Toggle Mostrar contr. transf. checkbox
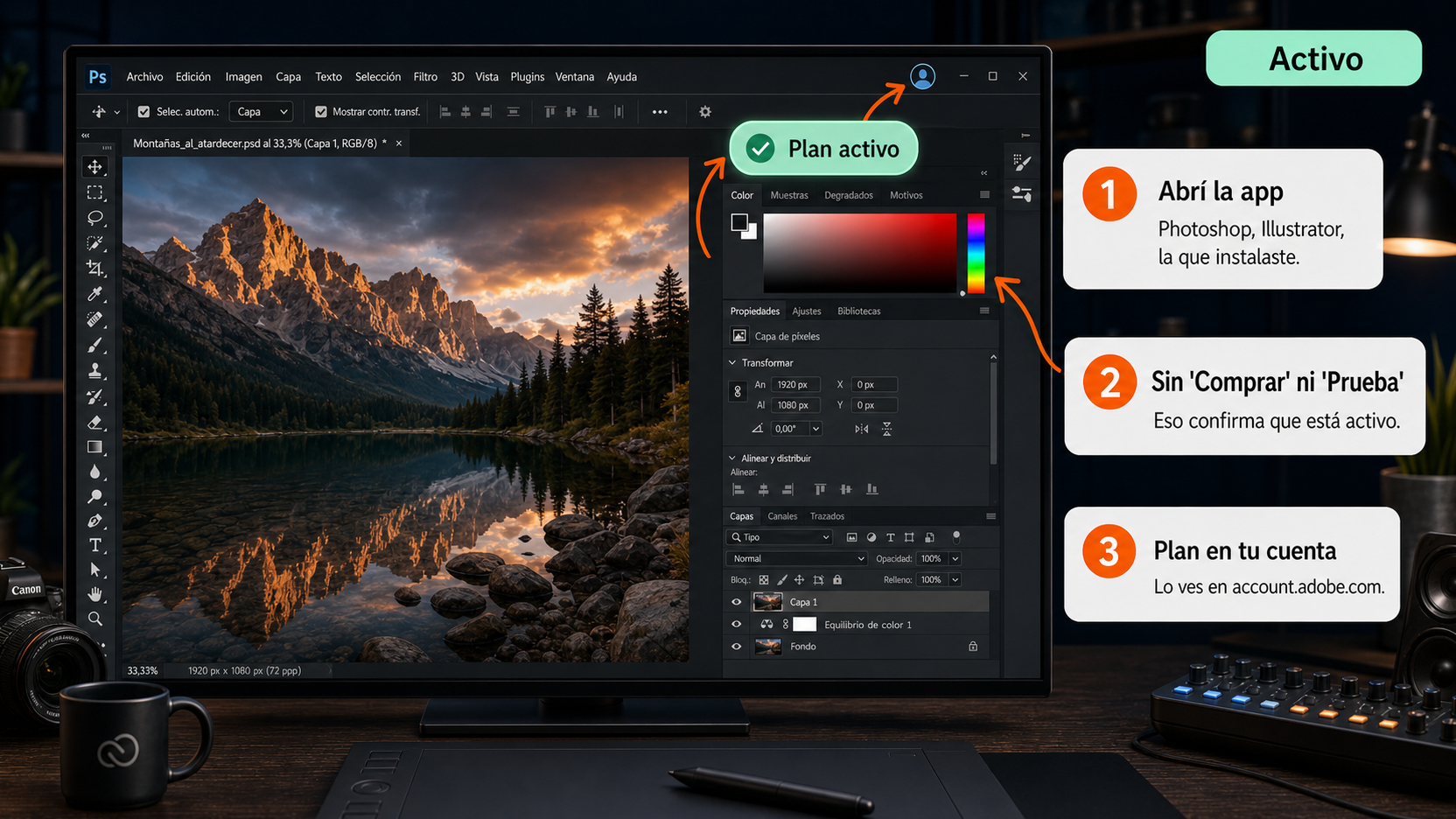This screenshot has height=819, width=1456. (x=321, y=112)
